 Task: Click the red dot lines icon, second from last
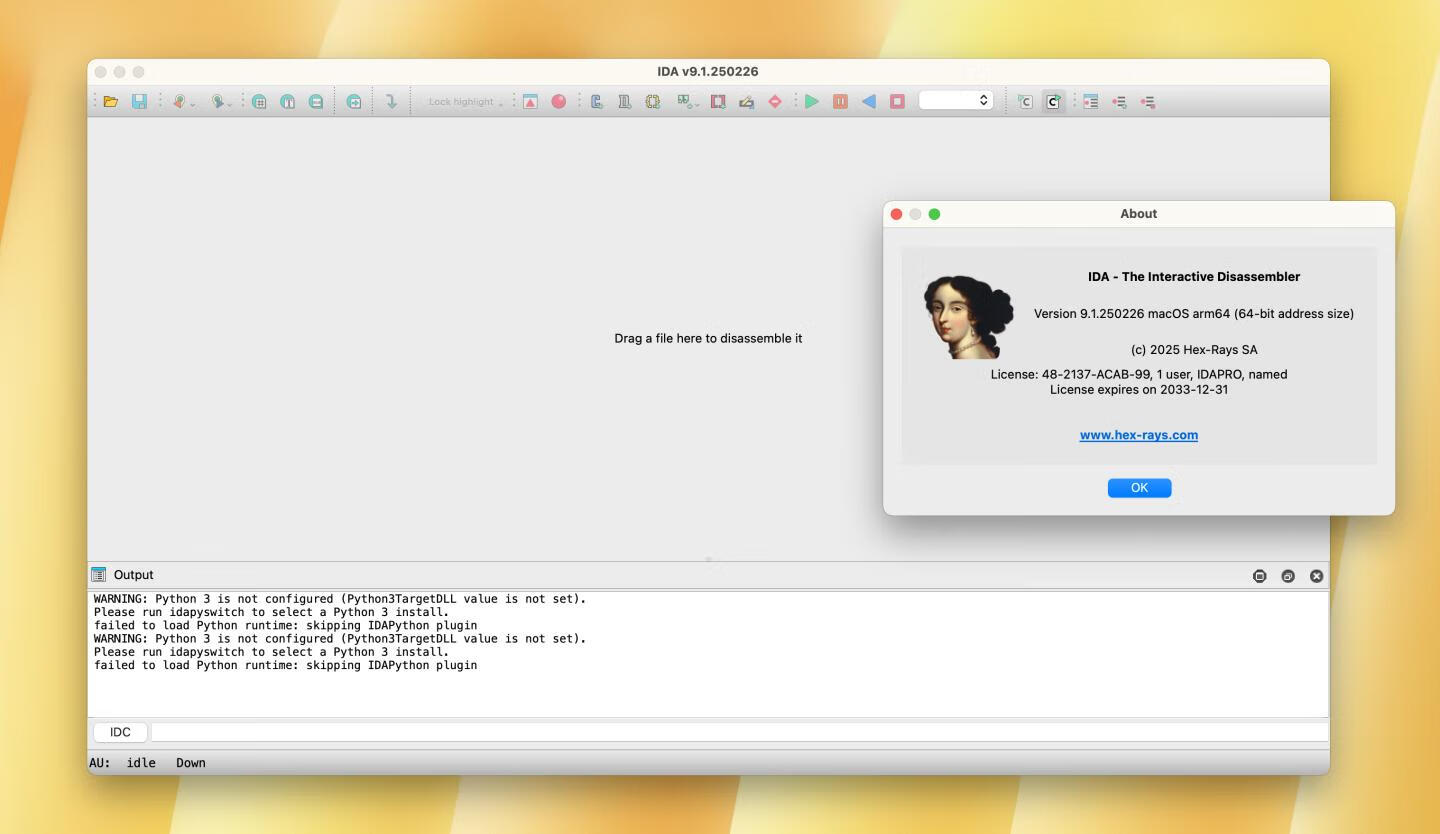(x=1119, y=101)
